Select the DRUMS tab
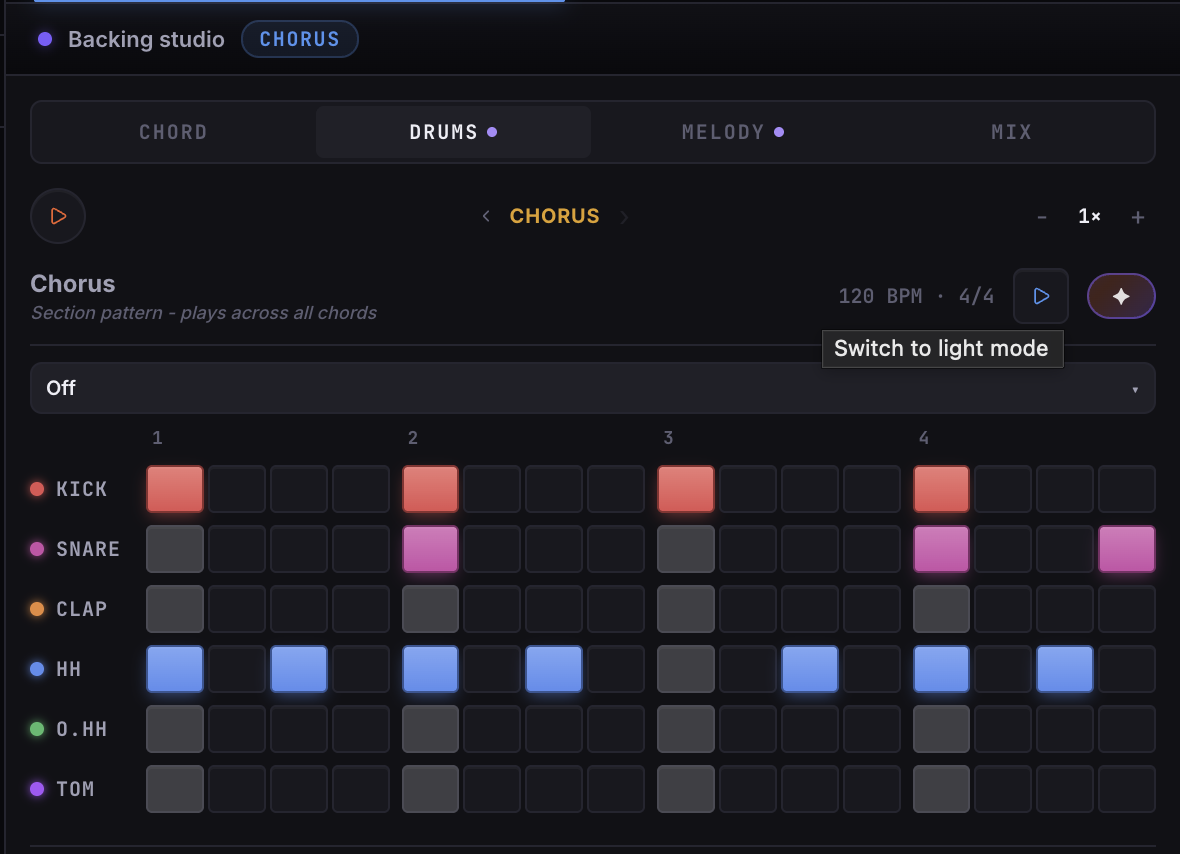 453,132
